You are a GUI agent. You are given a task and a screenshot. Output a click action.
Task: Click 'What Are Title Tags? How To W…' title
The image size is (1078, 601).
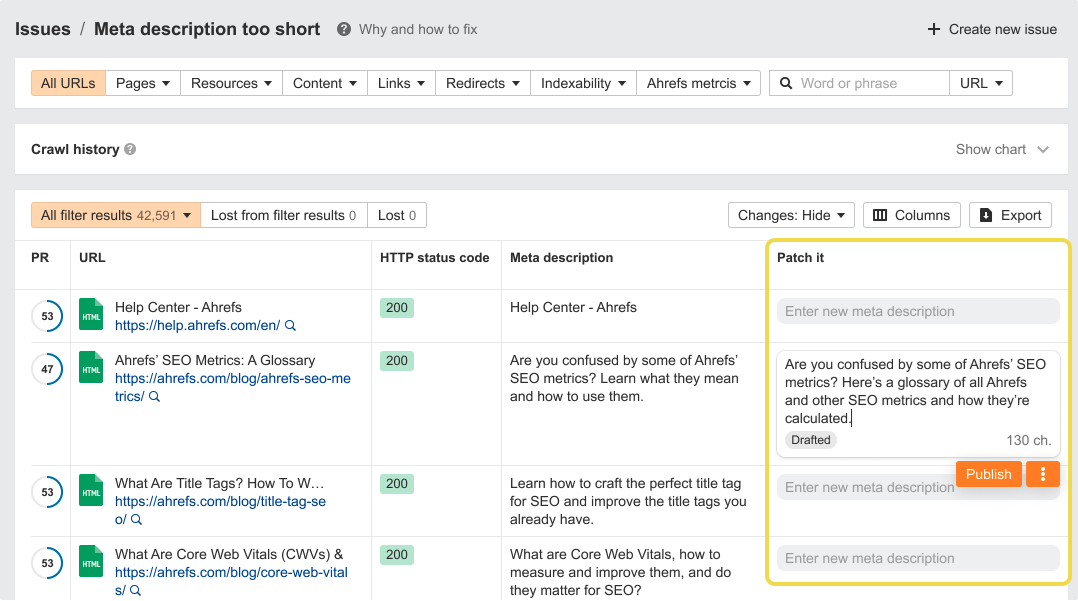coord(219,483)
